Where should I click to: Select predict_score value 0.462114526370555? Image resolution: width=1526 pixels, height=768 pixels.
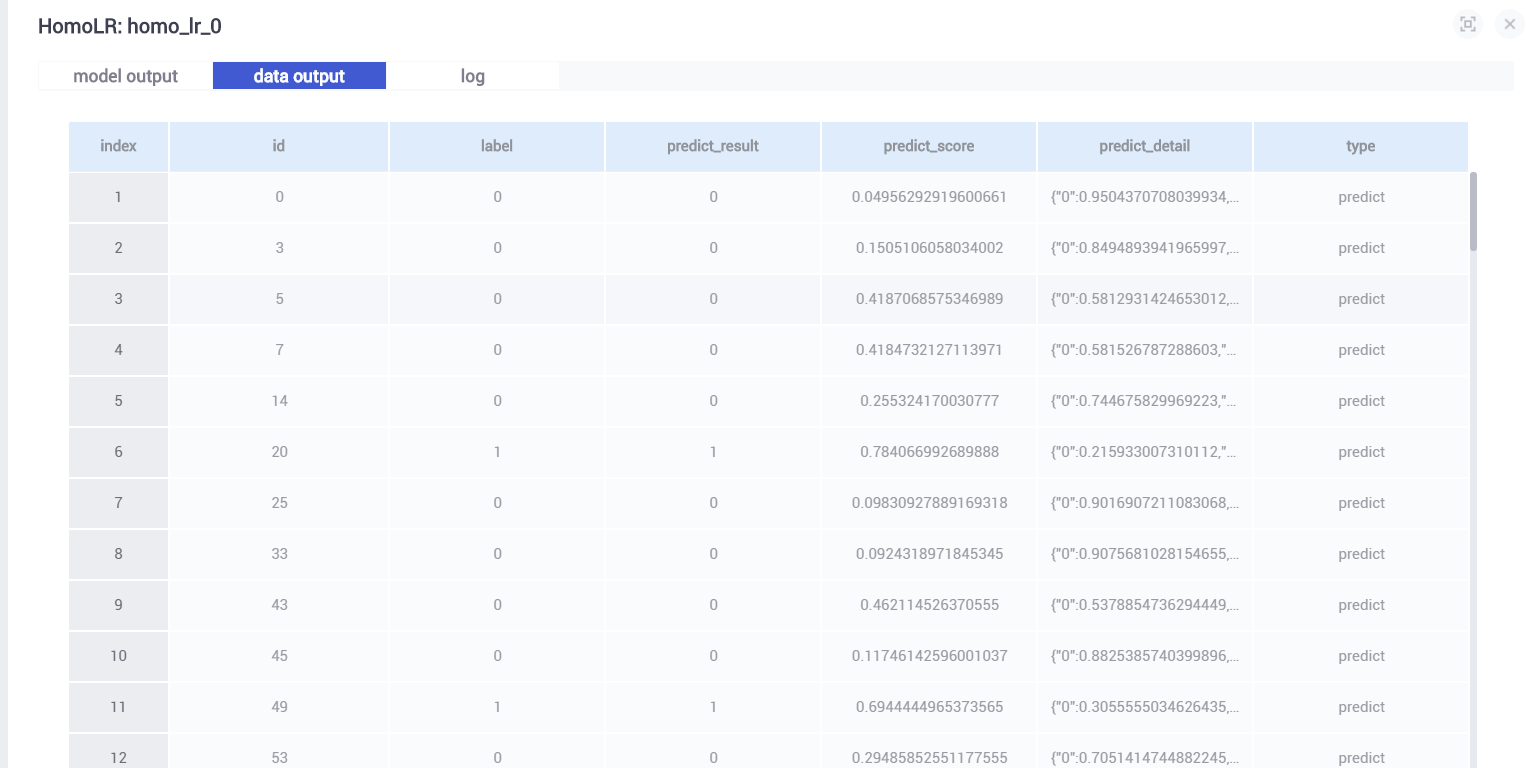click(929, 605)
